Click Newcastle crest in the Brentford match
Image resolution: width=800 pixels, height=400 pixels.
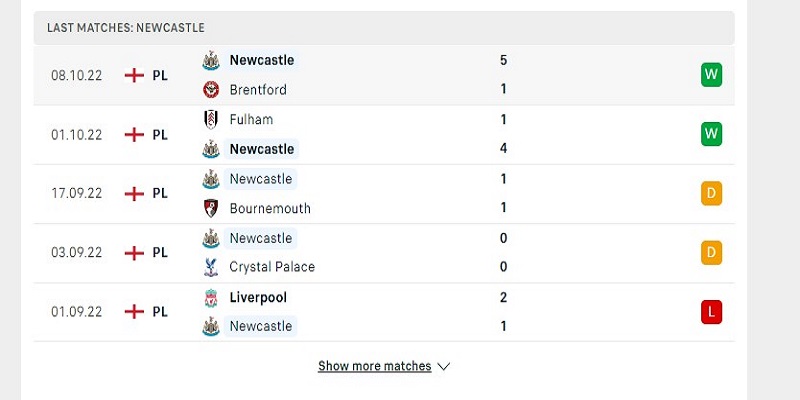point(211,60)
